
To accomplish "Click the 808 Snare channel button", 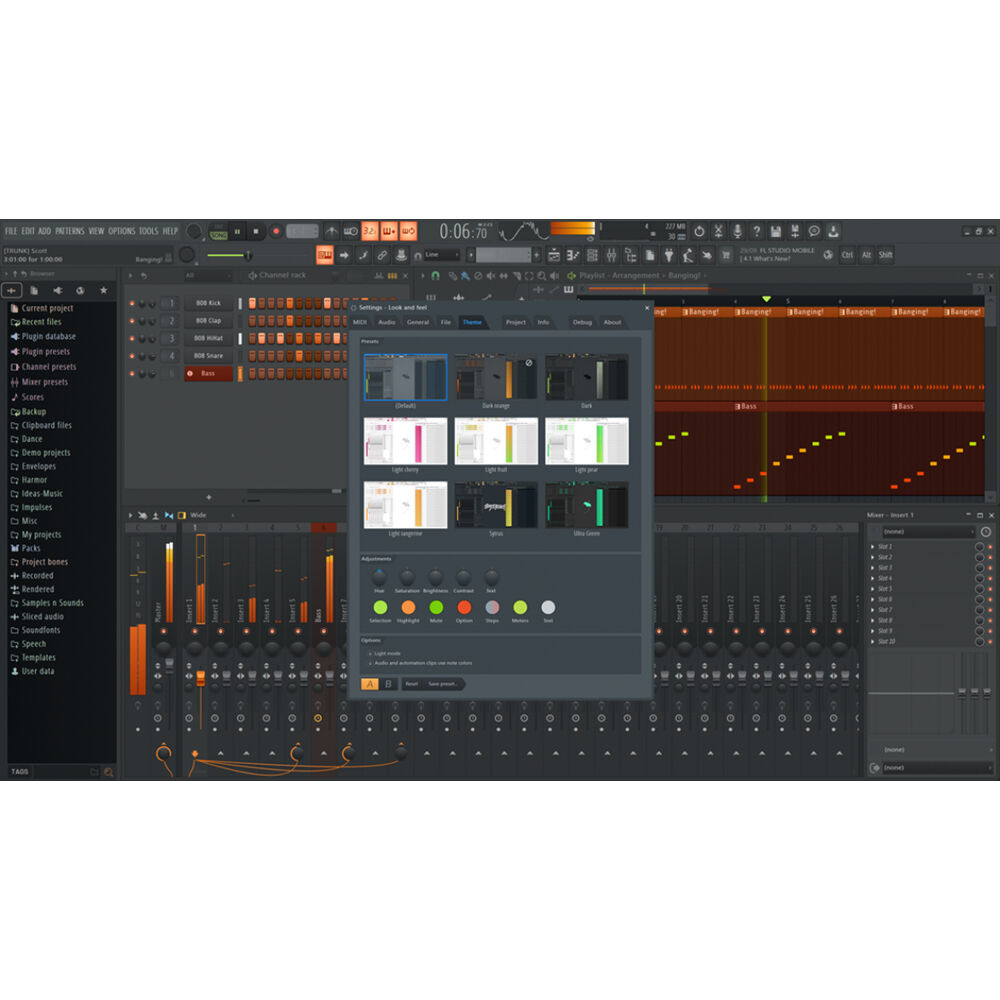I will pyautogui.click(x=208, y=355).
